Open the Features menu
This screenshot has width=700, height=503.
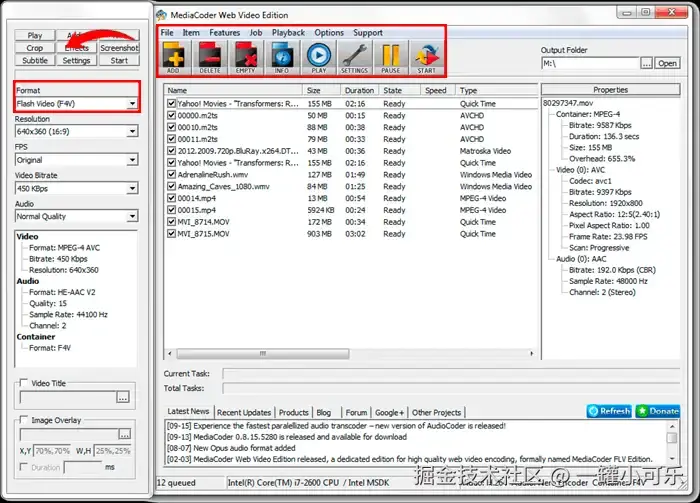(225, 33)
